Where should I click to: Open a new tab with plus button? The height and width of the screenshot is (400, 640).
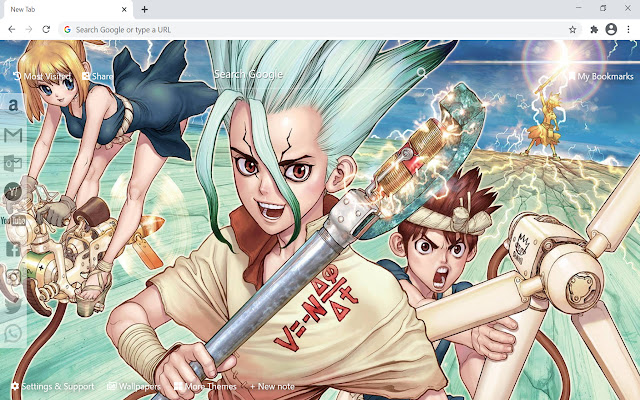click(x=144, y=9)
